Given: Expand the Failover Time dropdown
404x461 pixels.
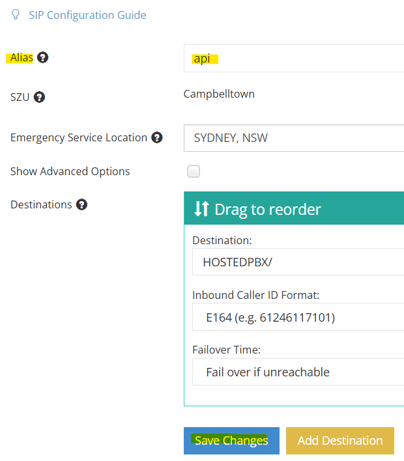Looking at the screenshot, I should pos(298,372).
